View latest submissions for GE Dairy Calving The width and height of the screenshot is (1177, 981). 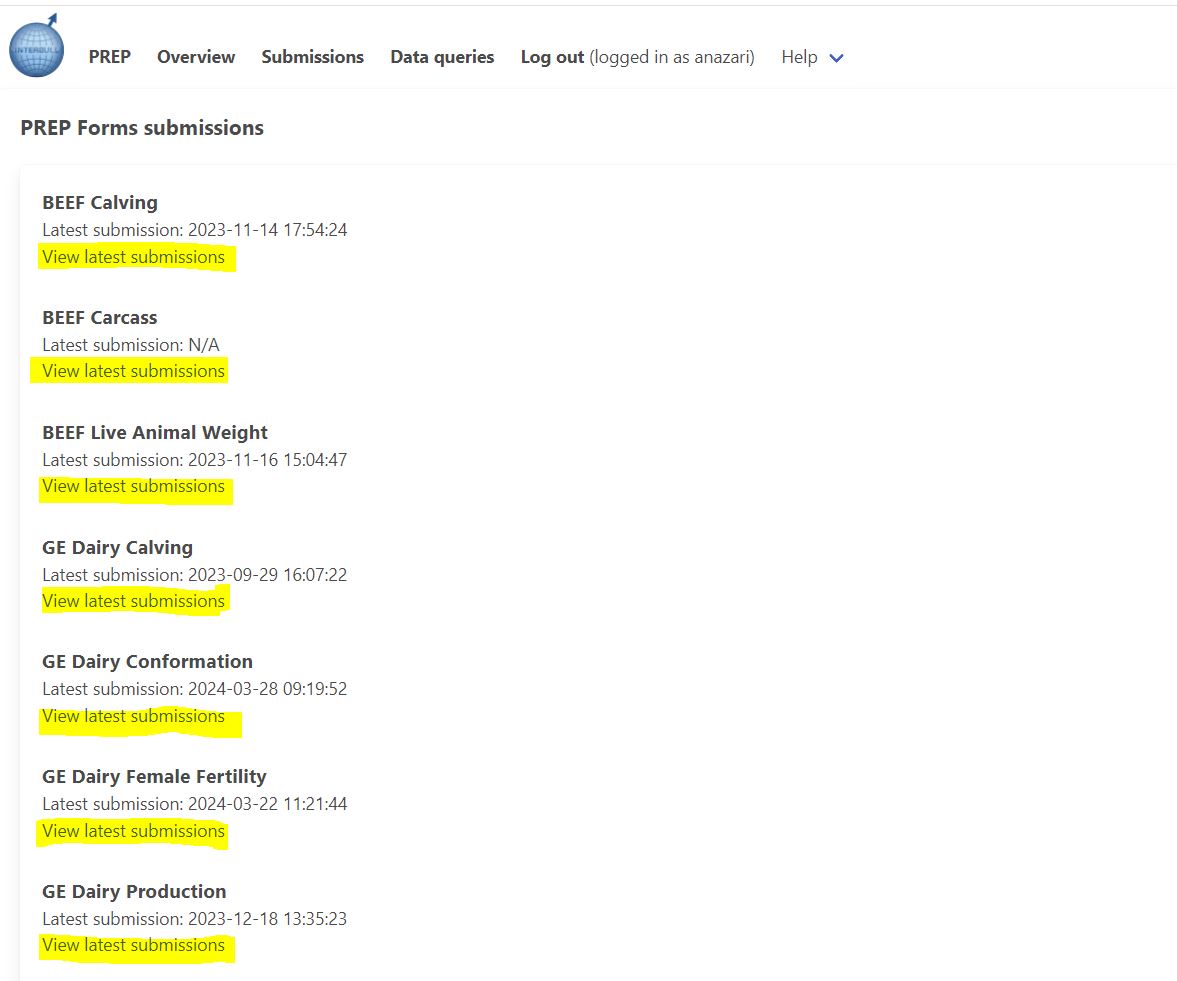click(133, 601)
